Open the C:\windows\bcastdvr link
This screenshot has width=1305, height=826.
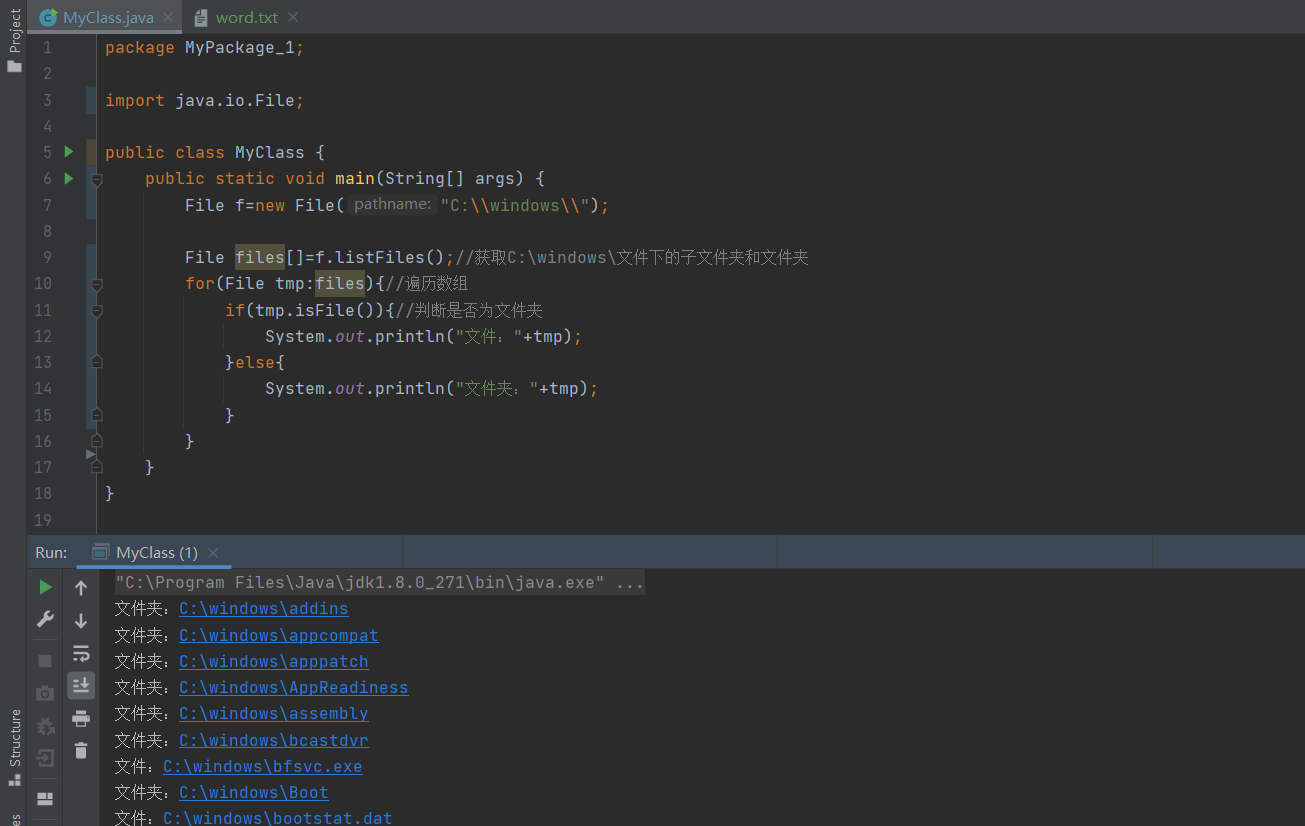274,740
